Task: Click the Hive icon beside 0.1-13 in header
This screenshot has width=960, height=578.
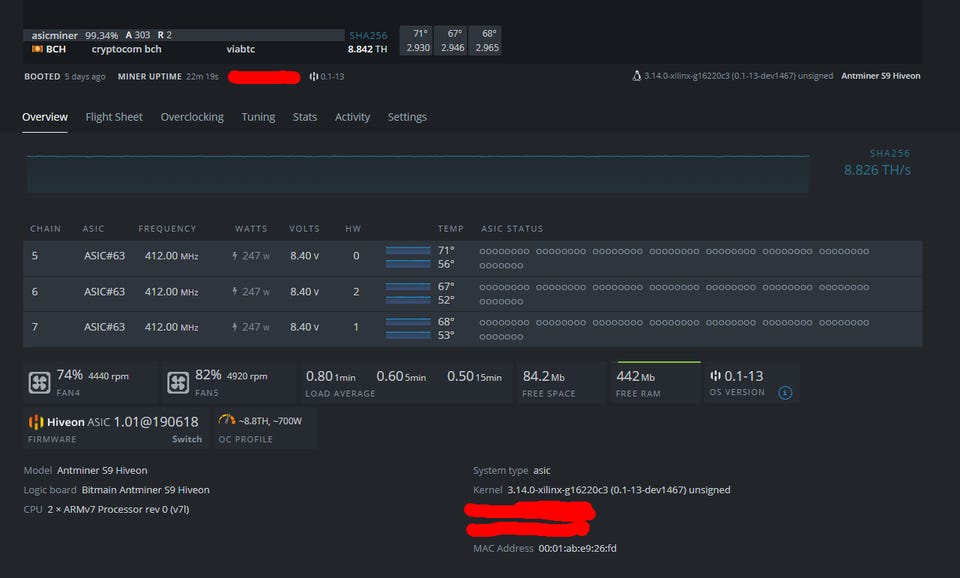Action: tap(313, 77)
